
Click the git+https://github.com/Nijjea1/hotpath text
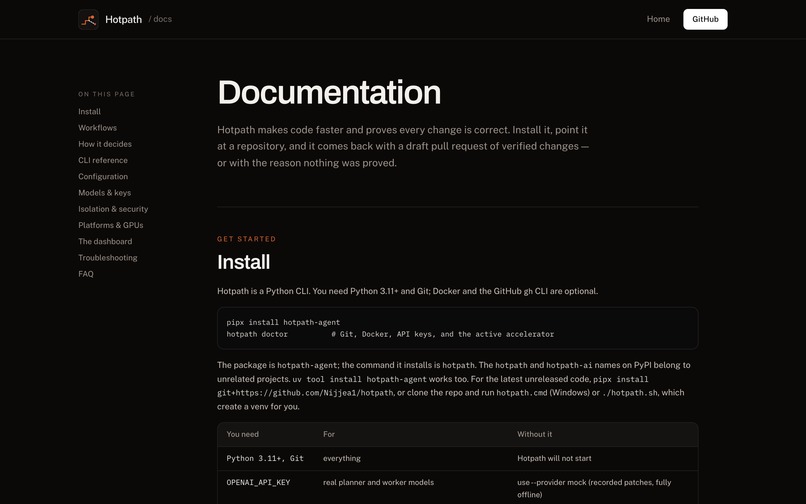305,393
